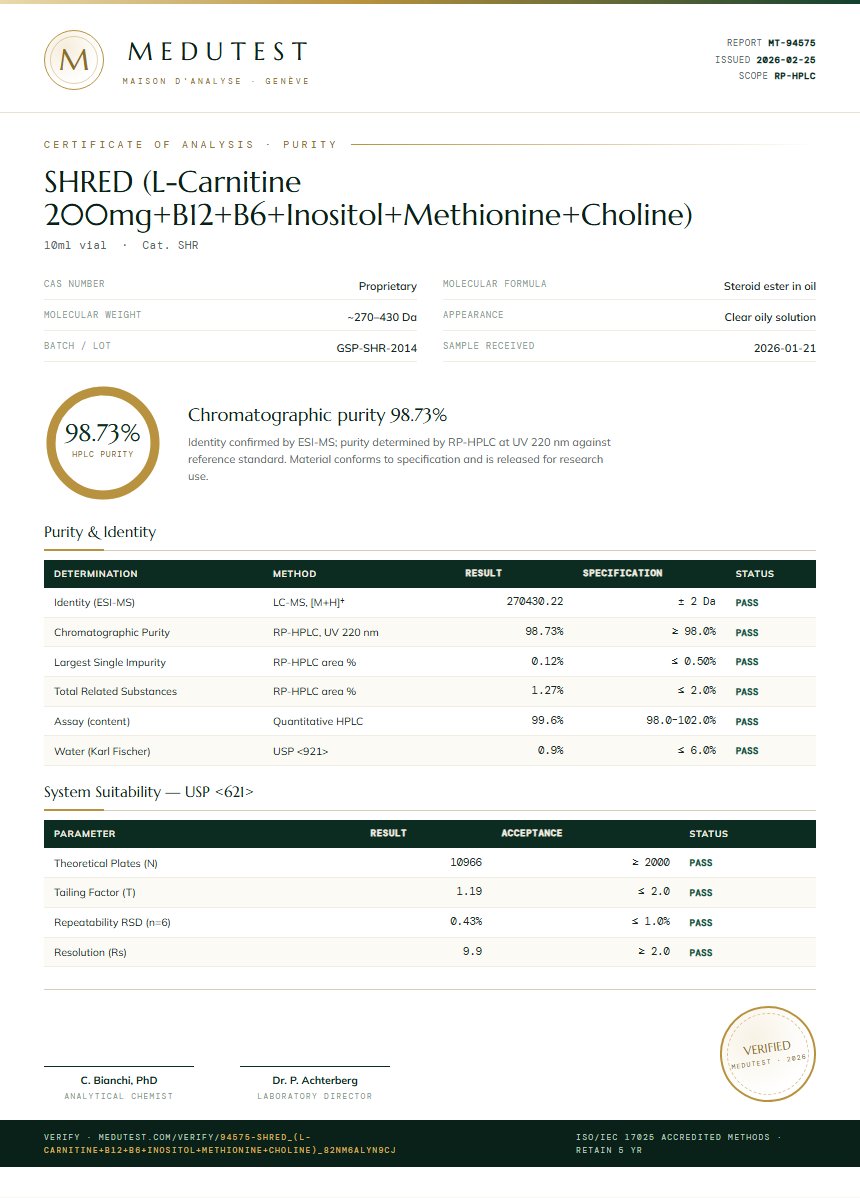Select related substances result 1.27%

coord(547,690)
